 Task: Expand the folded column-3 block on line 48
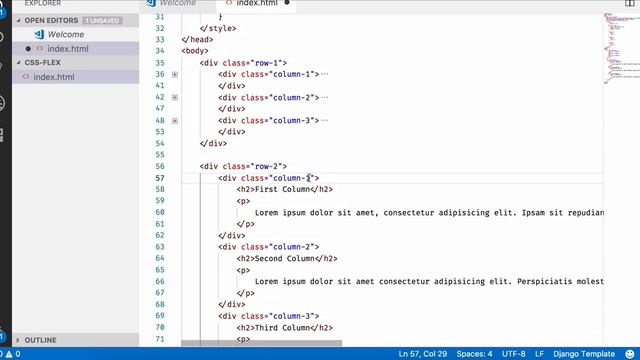coord(175,121)
